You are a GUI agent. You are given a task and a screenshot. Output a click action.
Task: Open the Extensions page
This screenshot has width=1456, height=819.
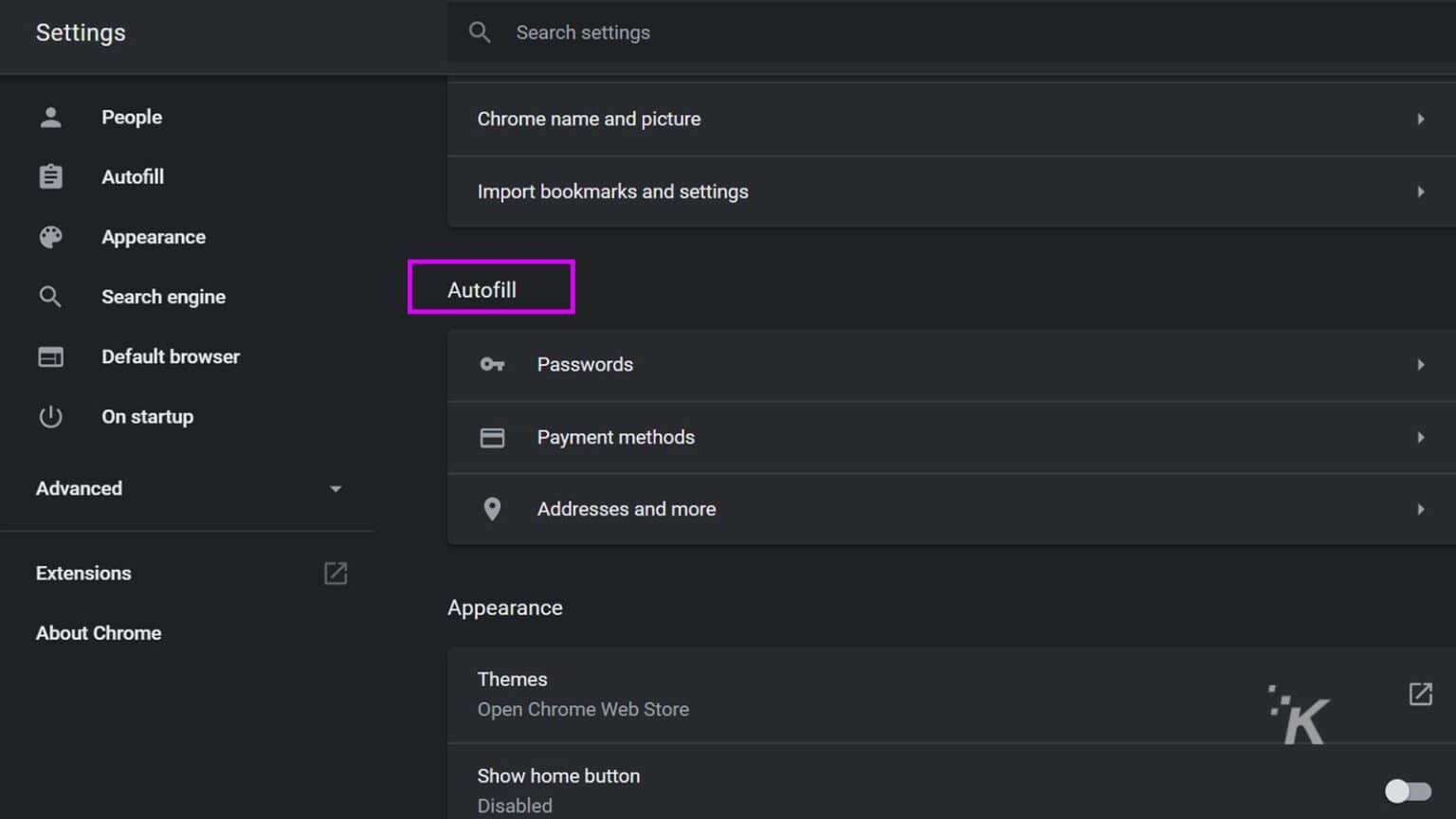click(x=83, y=573)
